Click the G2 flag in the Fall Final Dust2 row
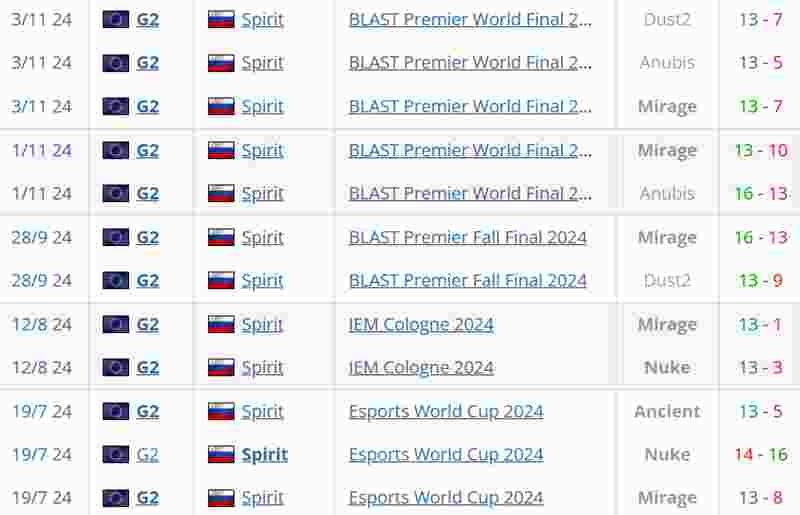The height and width of the screenshot is (515, 800). [x=116, y=280]
